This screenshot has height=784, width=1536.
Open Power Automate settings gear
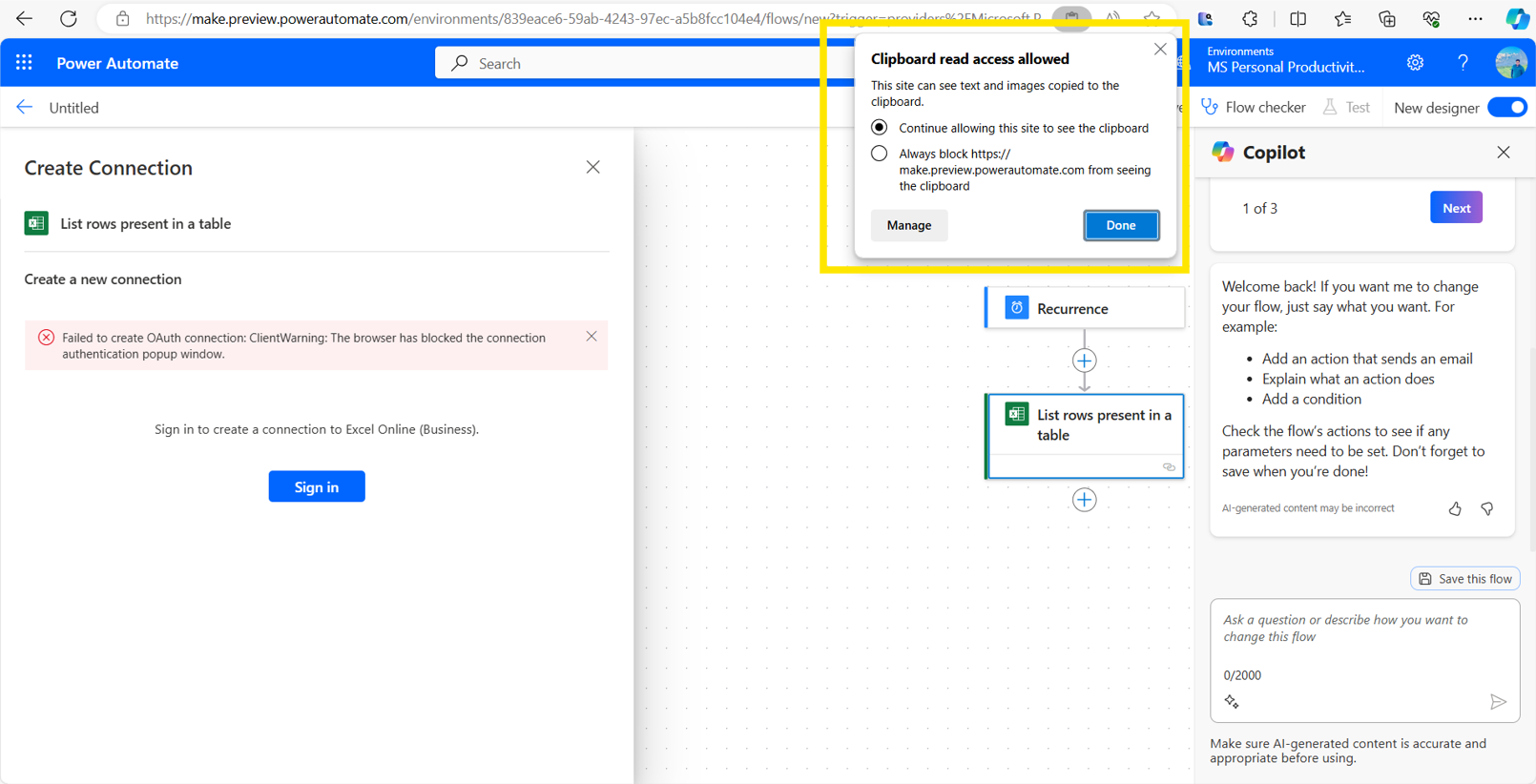[1415, 63]
